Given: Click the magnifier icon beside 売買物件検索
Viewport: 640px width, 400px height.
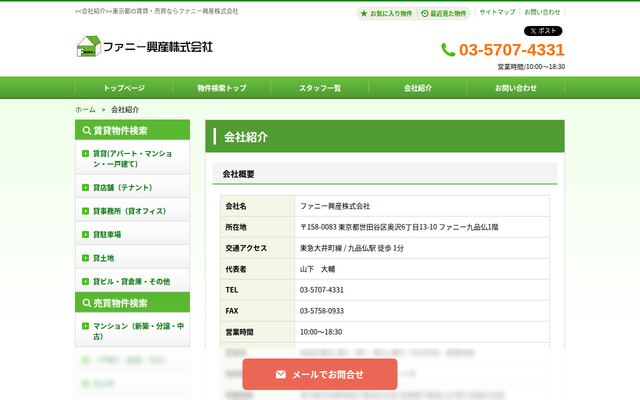Looking at the screenshot, I should point(87,303).
